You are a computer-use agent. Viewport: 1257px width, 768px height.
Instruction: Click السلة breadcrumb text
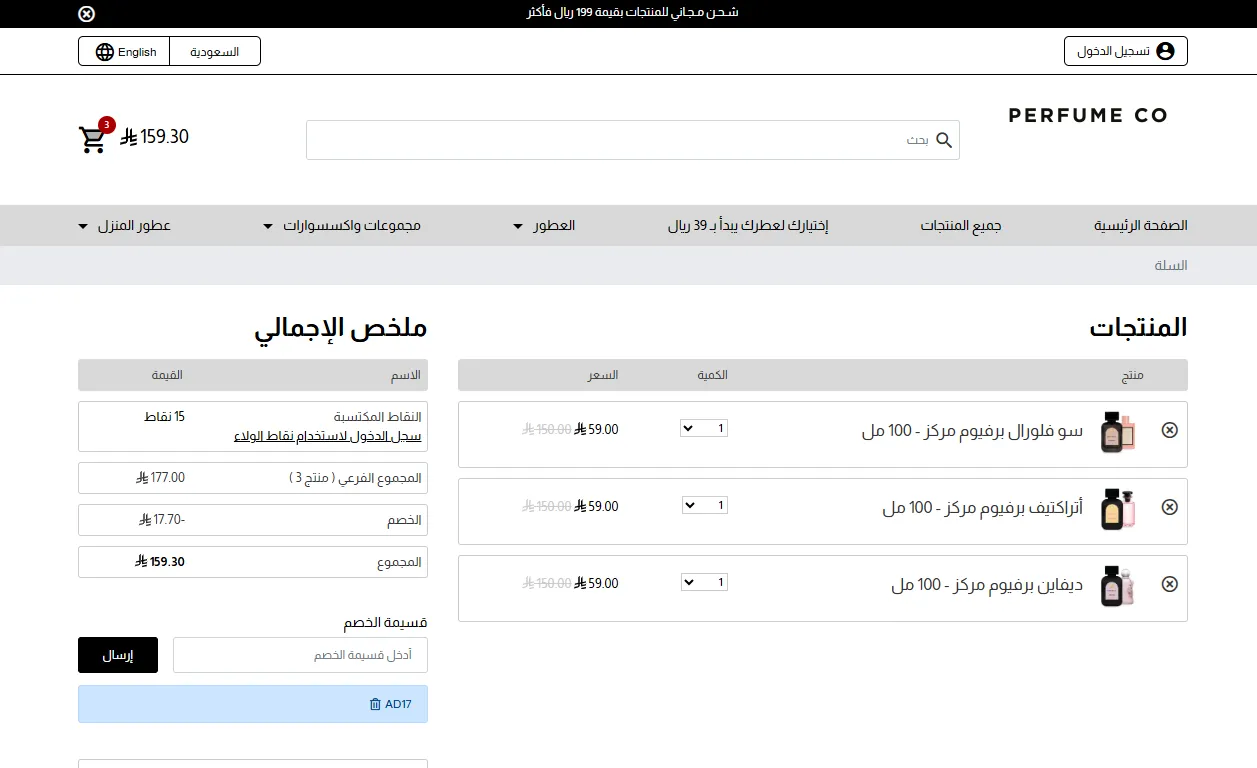(x=1171, y=266)
